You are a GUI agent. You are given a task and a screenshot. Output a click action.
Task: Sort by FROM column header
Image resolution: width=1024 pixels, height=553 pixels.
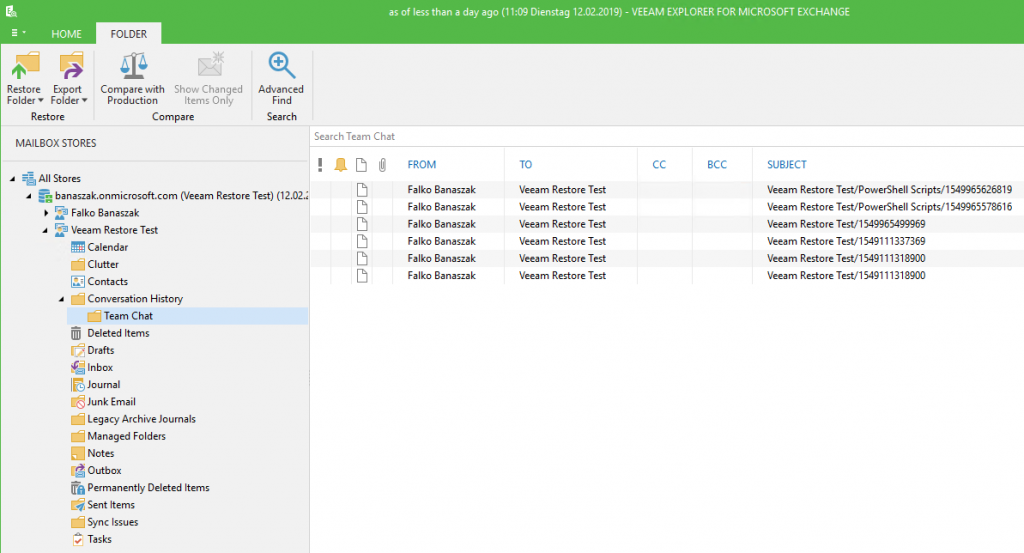(x=422, y=165)
